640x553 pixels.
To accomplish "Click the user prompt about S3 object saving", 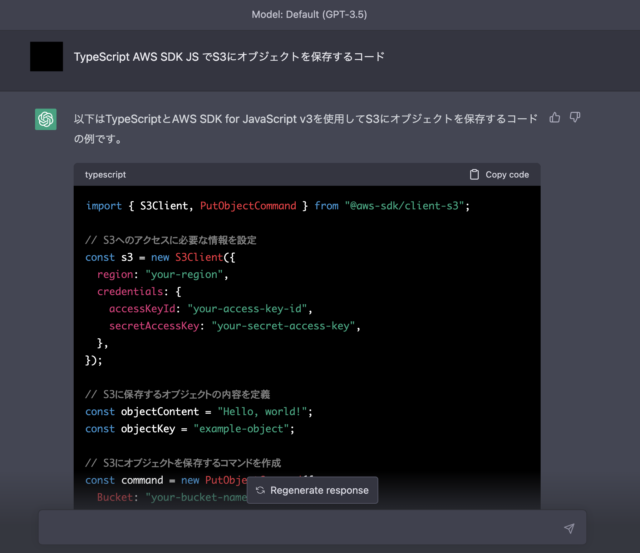I will 229,57.
